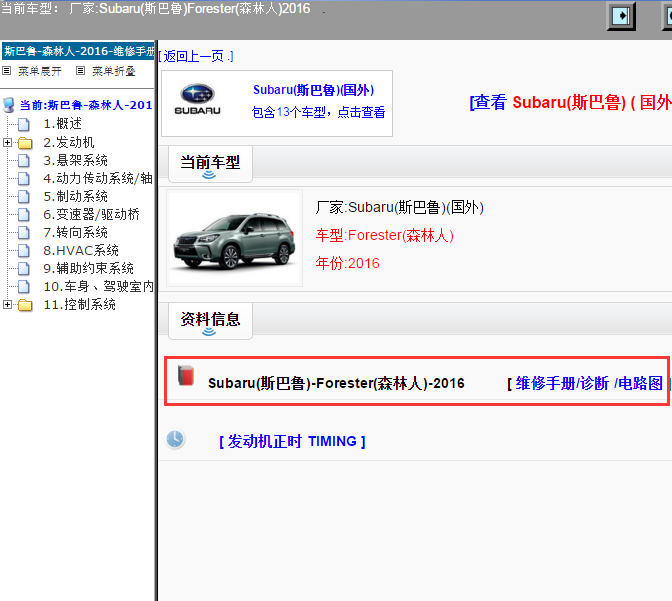
Task: Click the page icon beside 3.悬架系统
Action: tap(24, 161)
